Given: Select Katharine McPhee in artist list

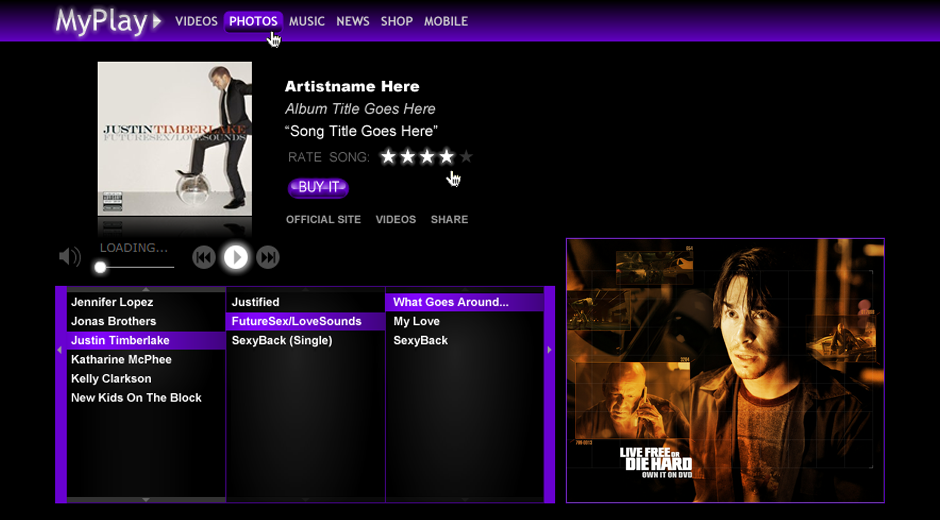Looking at the screenshot, I should click(146, 360).
